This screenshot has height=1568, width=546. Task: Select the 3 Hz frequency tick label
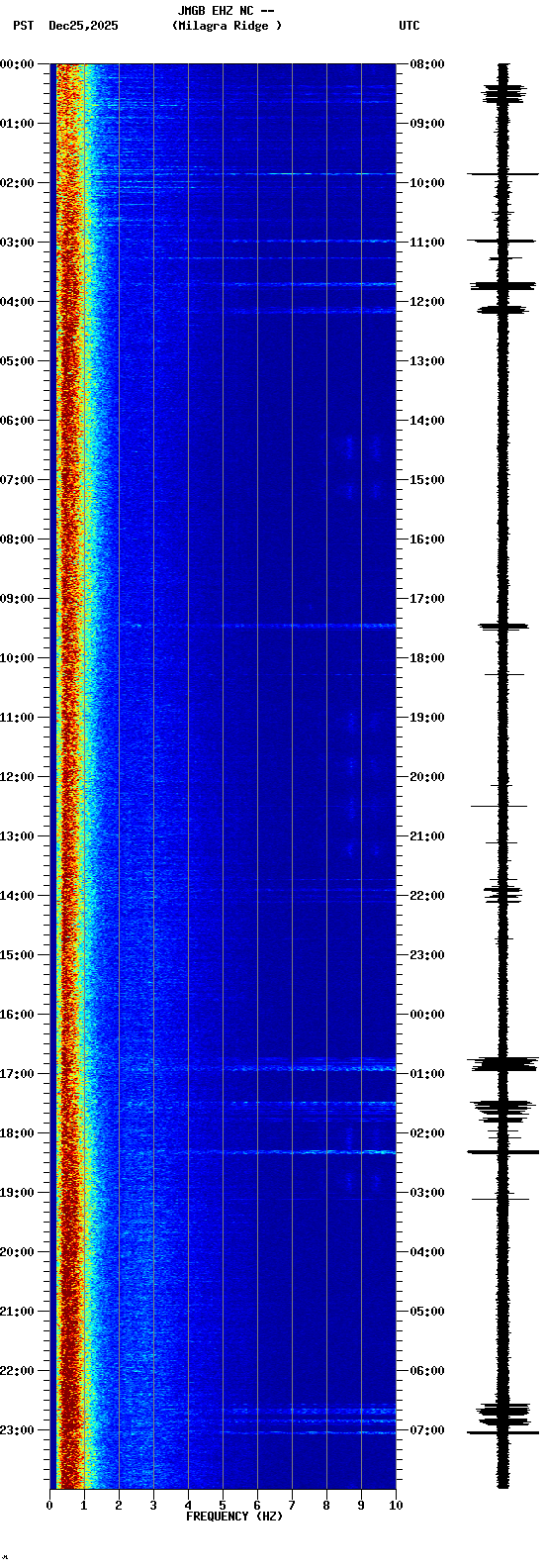[x=153, y=1506]
